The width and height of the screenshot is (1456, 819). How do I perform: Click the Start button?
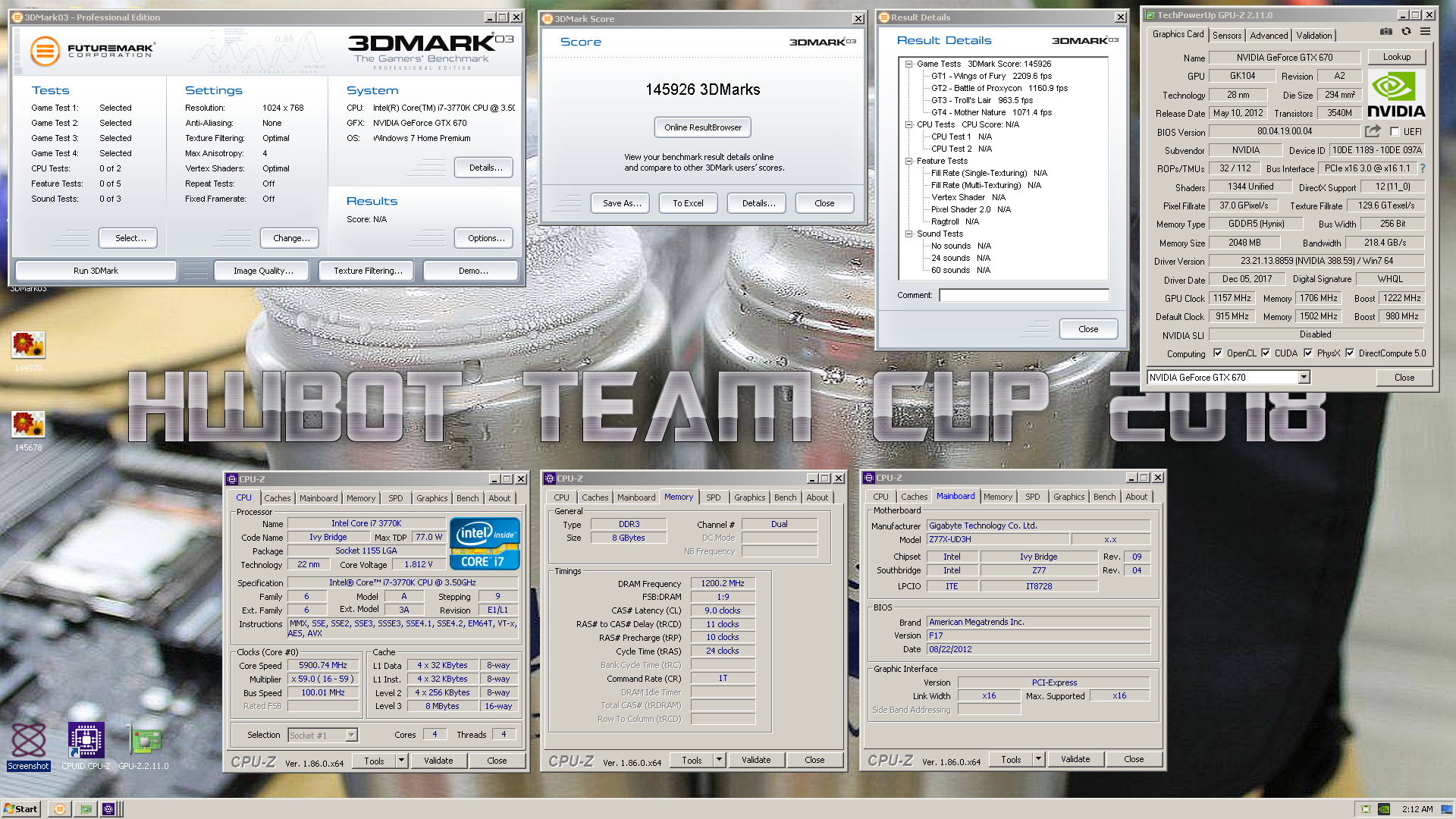tap(21, 809)
